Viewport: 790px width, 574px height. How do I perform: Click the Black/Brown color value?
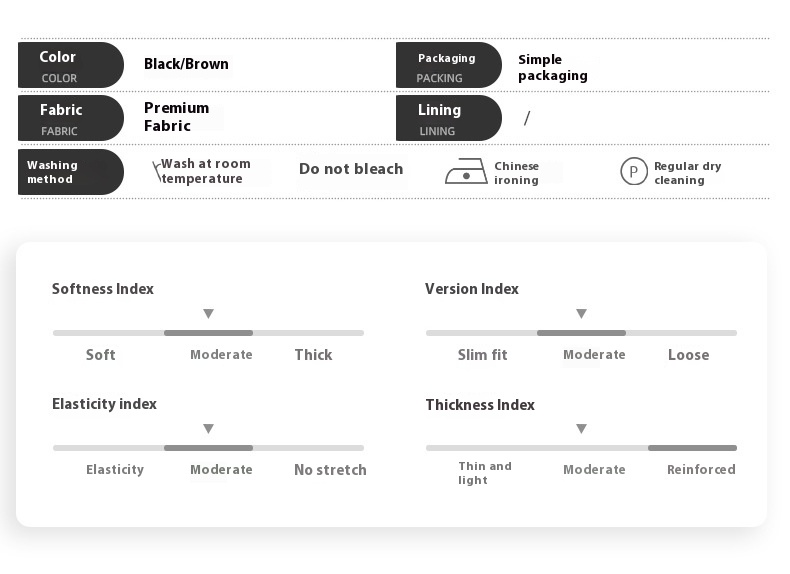186,65
